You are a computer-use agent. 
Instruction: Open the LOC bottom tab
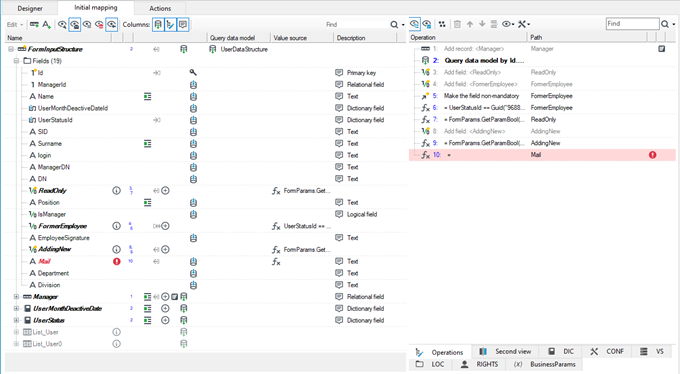click(x=430, y=364)
